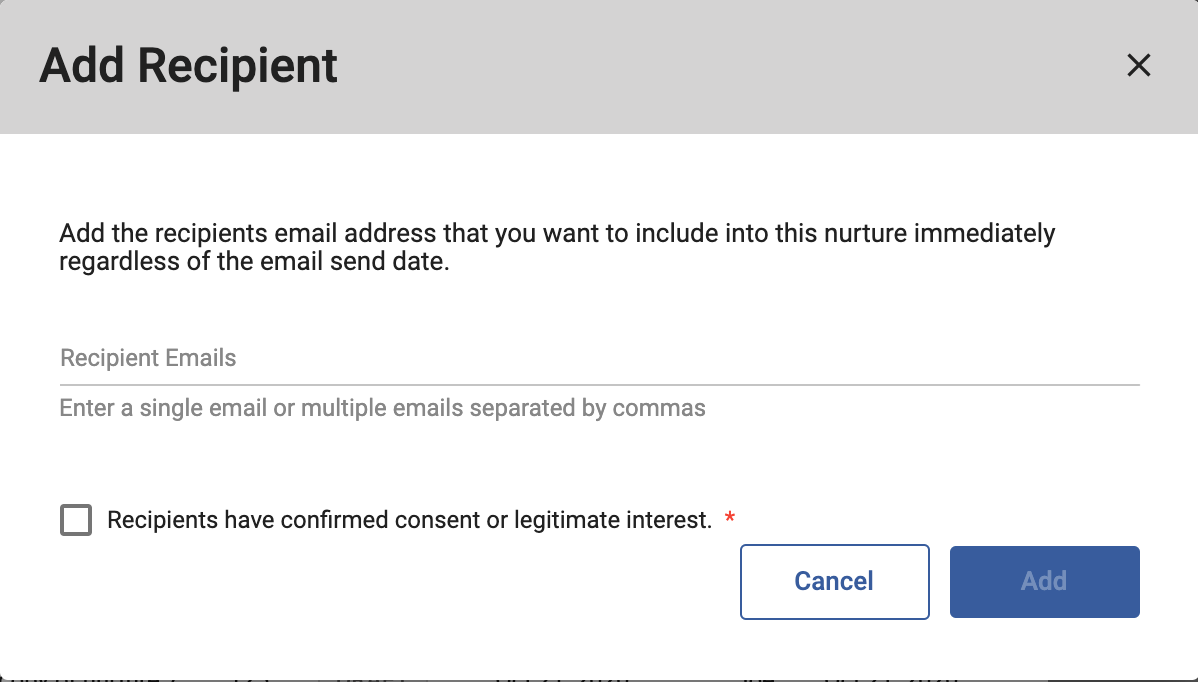Tick the confirmed consent checkbox
Screen dimensions: 1198x682
pos(76,520)
